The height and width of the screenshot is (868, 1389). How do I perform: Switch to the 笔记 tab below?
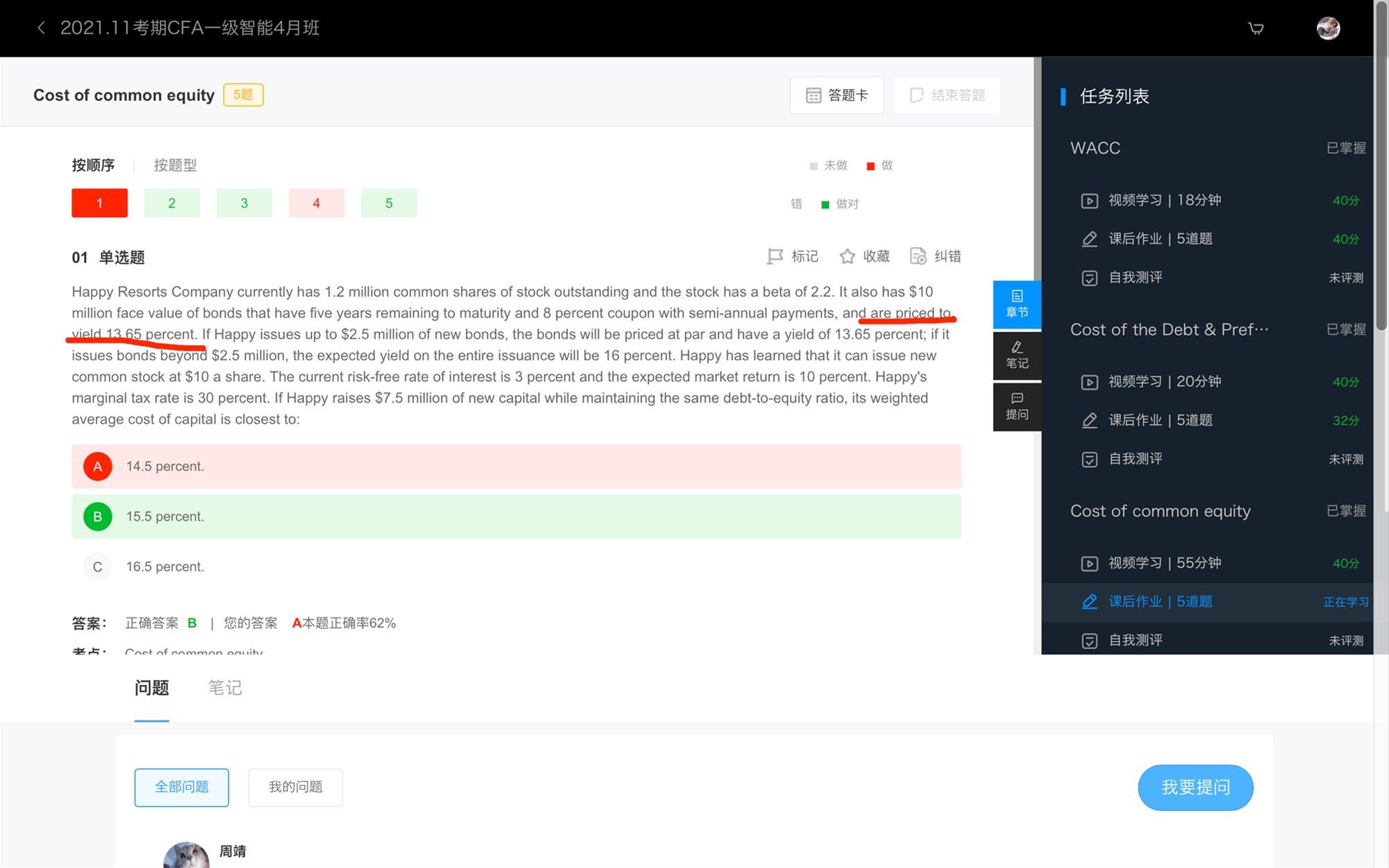(225, 687)
